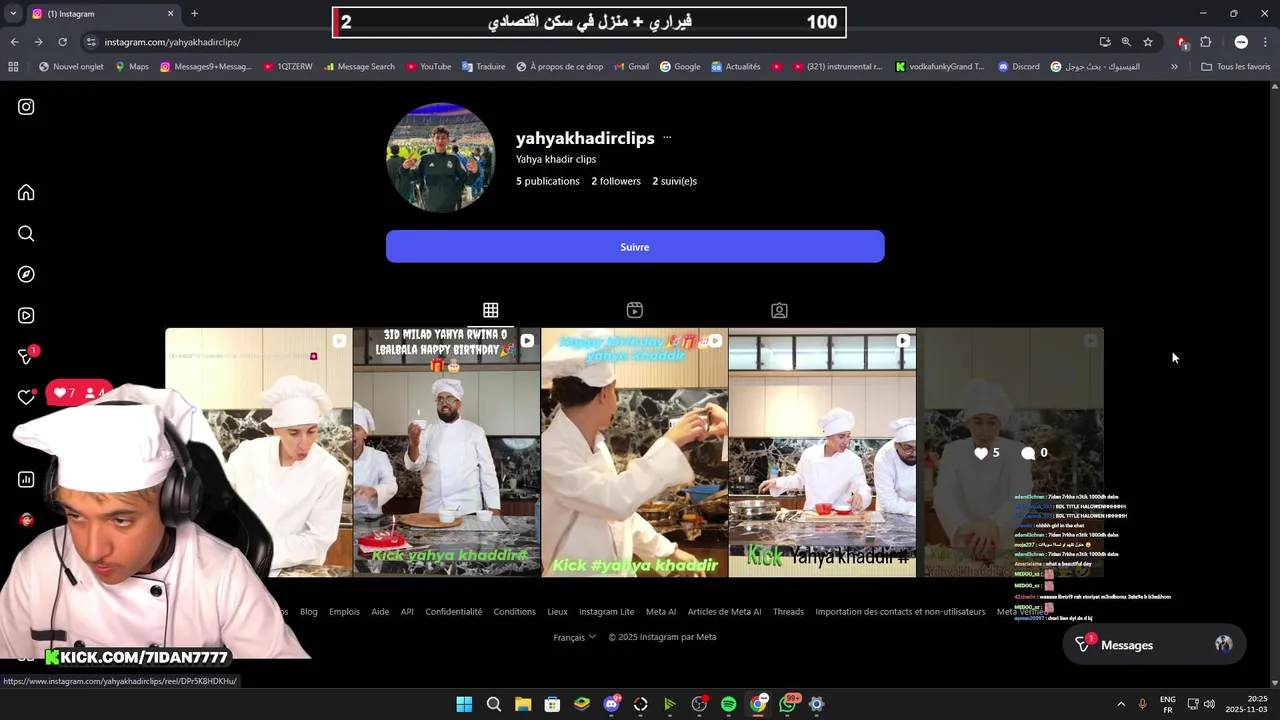Viewport: 1280px width, 720px height.
Task: Open the Français language dropdown
Action: tap(574, 637)
